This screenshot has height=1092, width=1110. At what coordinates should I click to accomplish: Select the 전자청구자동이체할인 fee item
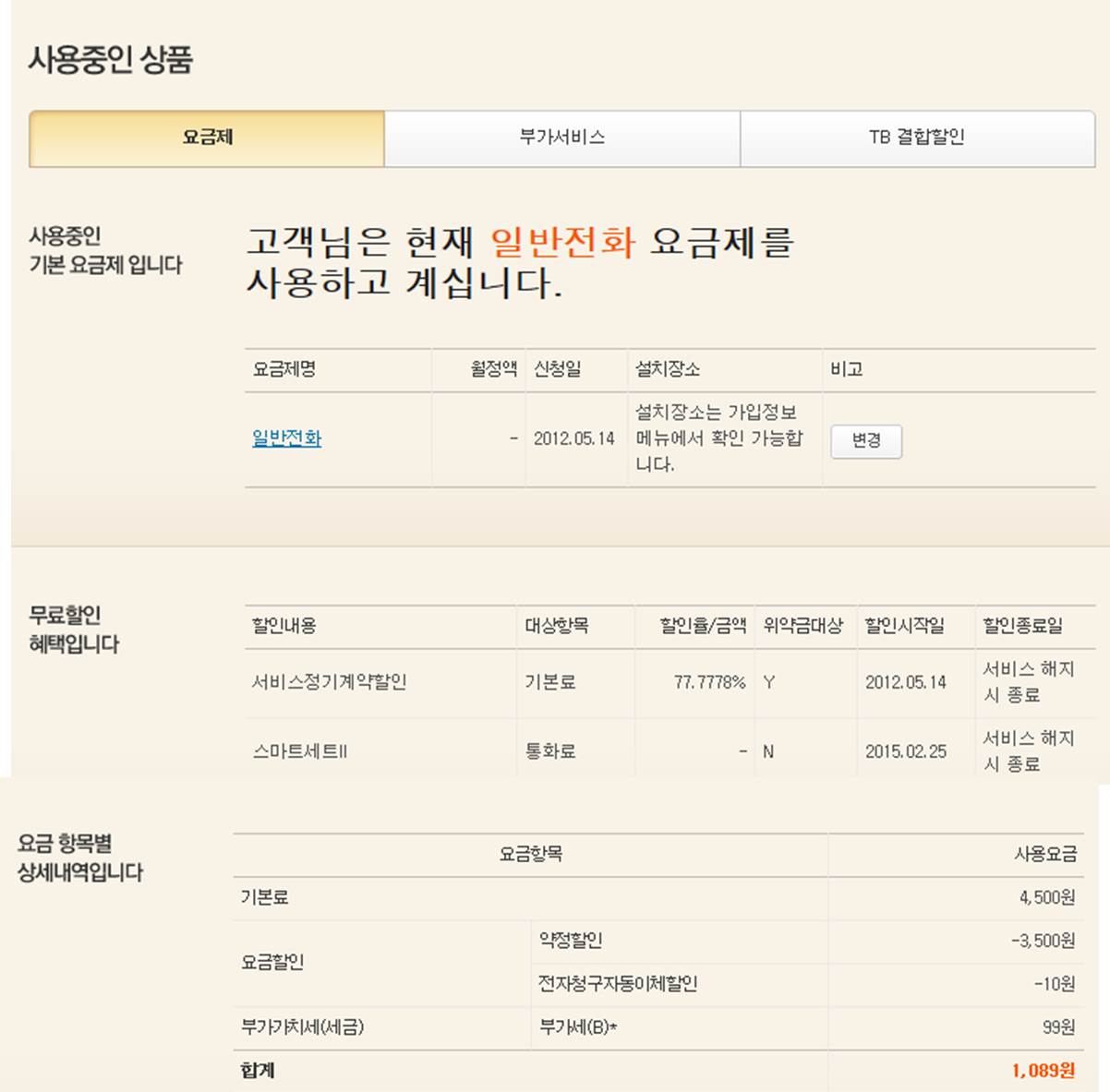(618, 984)
